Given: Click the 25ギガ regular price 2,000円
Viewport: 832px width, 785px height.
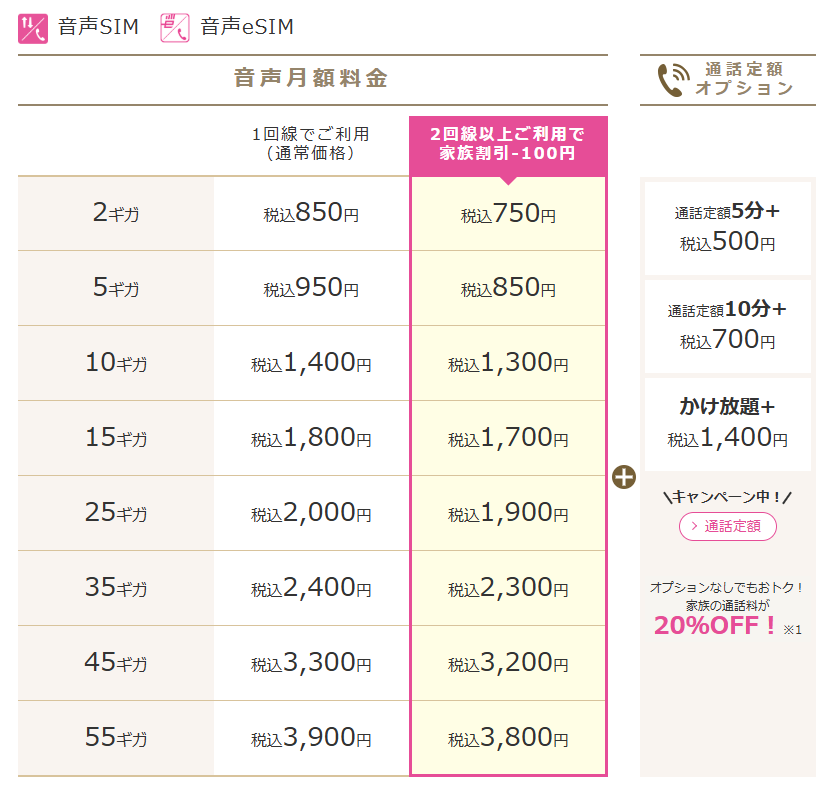Looking at the screenshot, I should (x=311, y=513).
